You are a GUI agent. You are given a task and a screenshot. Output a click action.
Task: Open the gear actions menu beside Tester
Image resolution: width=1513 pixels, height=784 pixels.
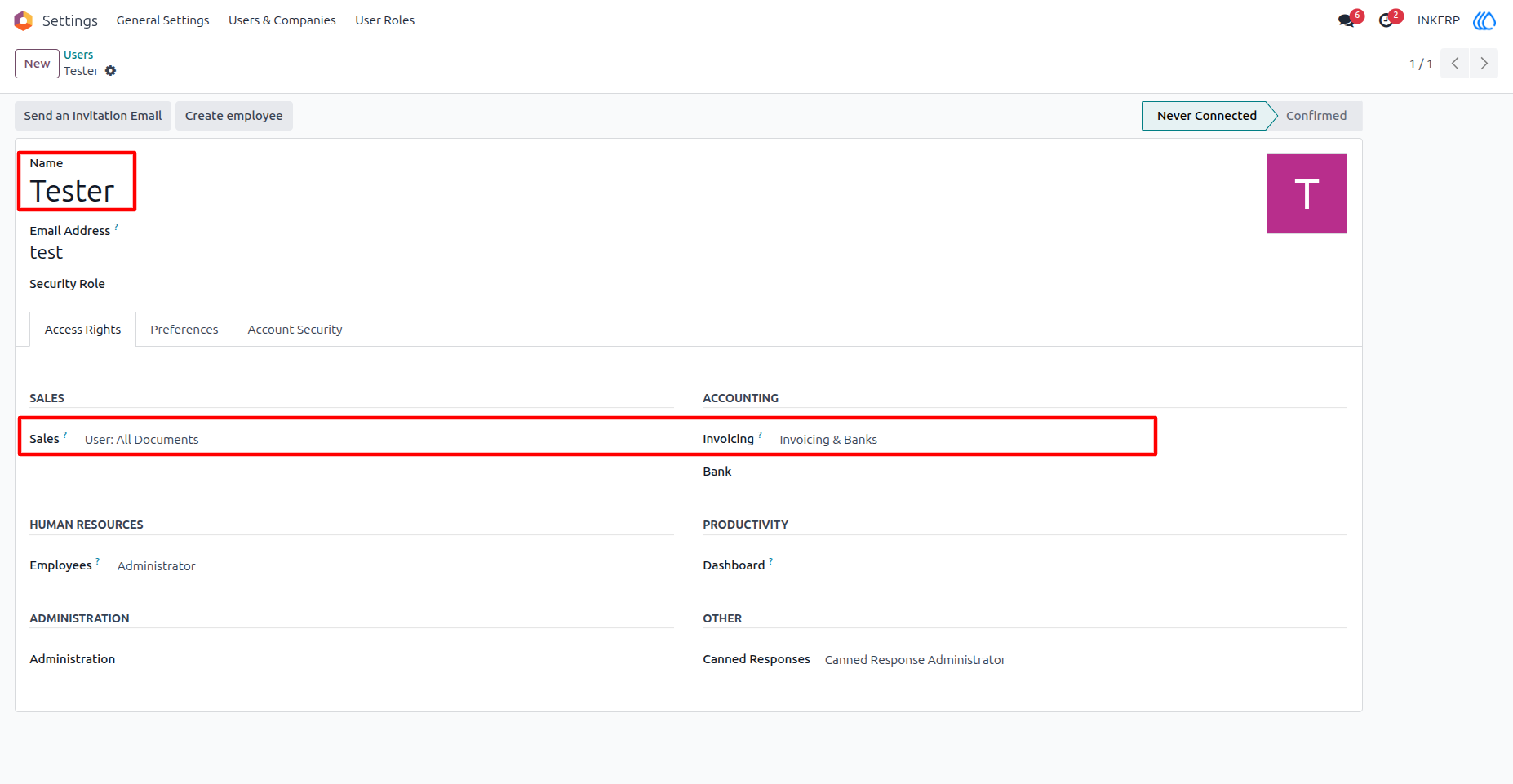(111, 71)
